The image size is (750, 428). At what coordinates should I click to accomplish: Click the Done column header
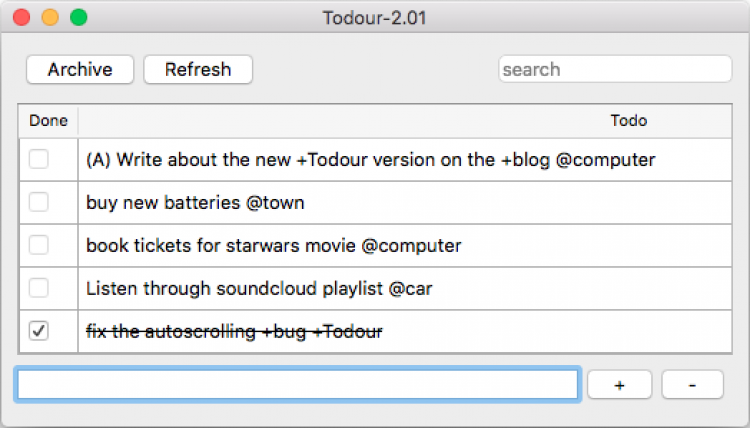click(x=48, y=121)
